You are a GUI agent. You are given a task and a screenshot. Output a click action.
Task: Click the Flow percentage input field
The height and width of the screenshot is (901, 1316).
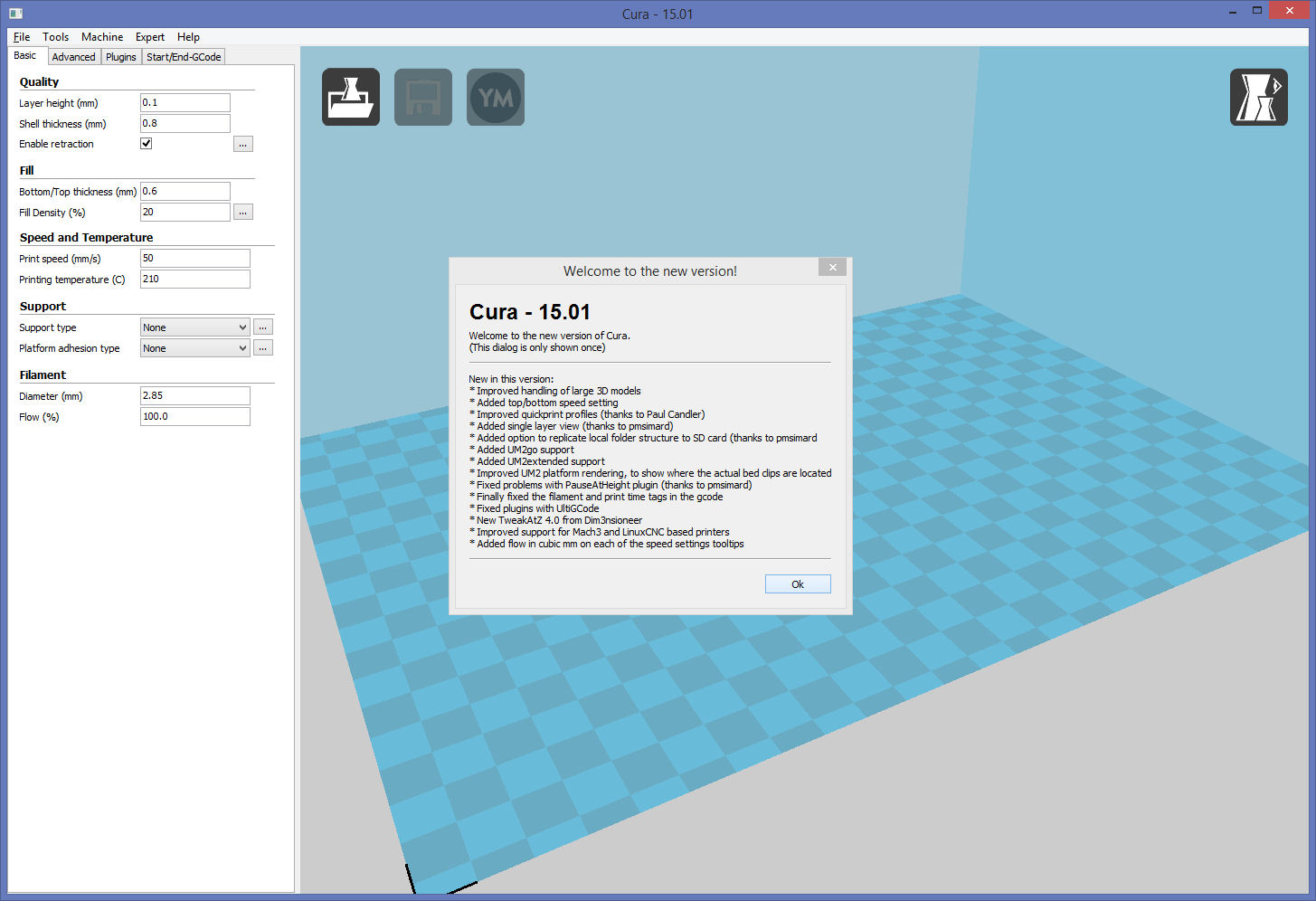point(195,416)
